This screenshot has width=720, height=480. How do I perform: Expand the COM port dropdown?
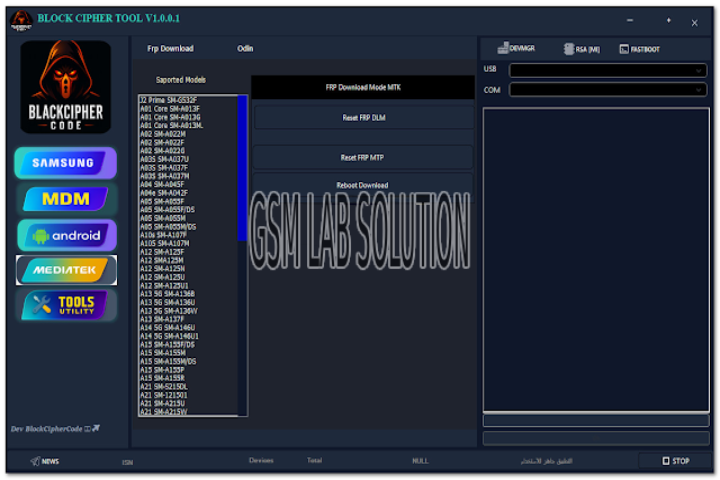(x=607, y=90)
